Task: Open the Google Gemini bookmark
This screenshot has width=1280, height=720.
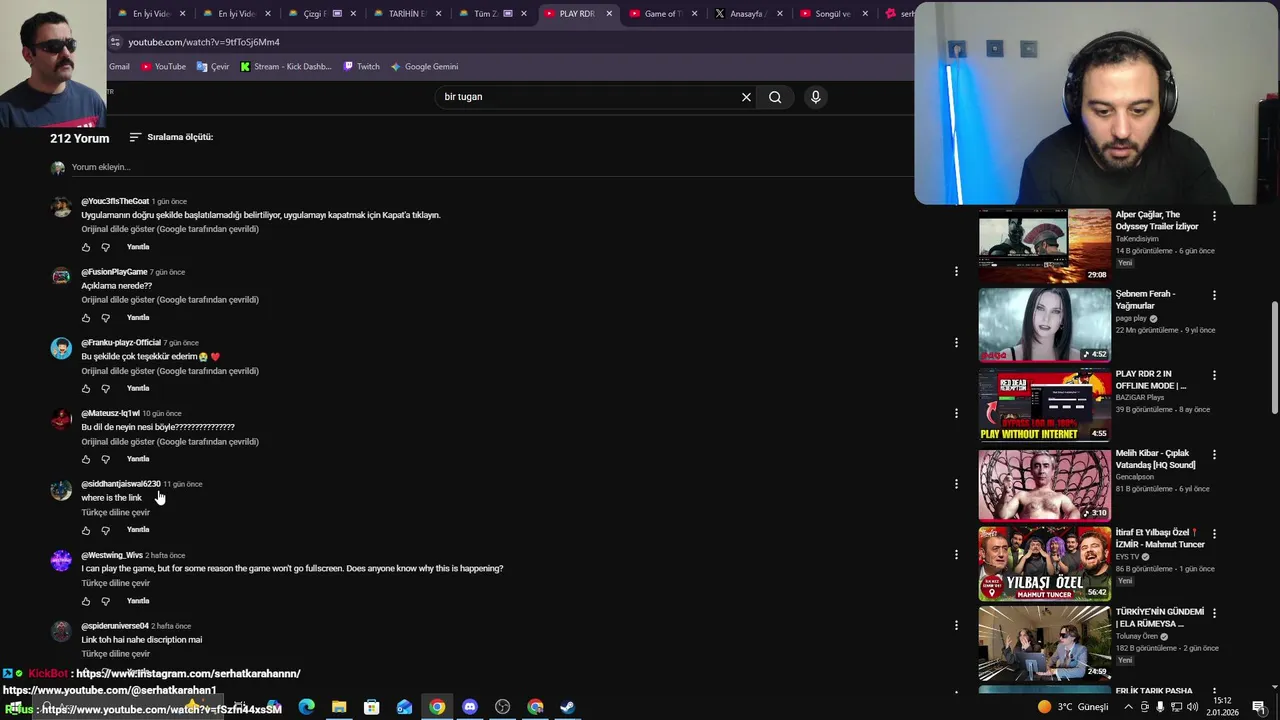Action: tap(424, 67)
